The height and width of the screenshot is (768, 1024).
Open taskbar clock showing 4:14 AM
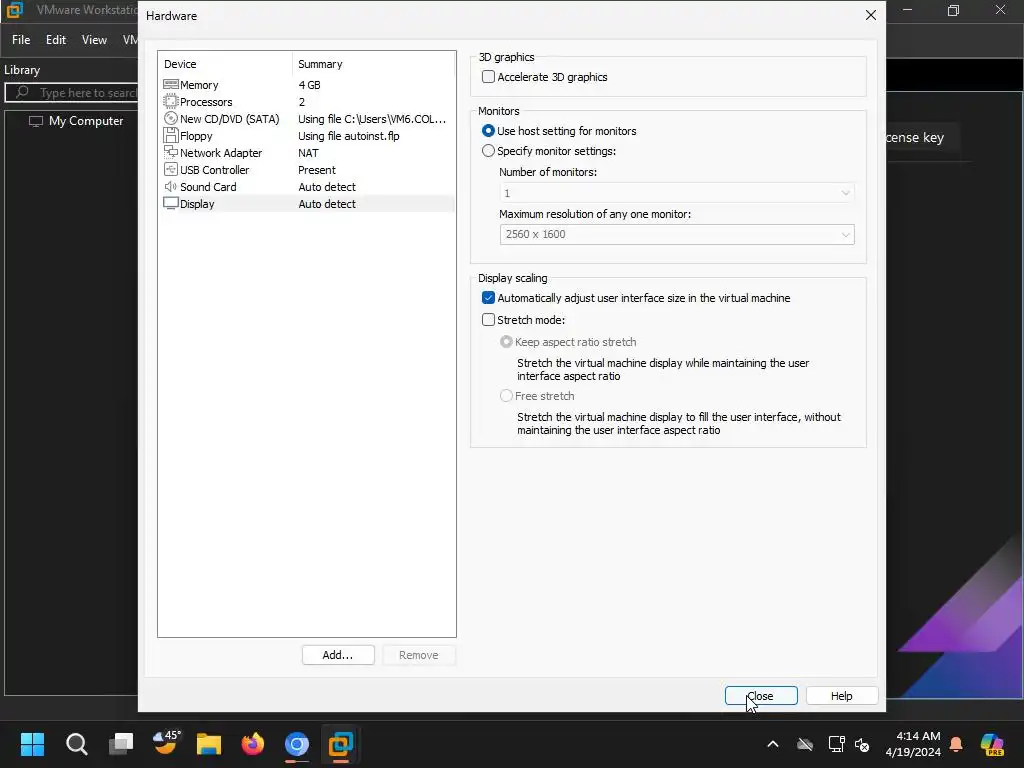point(913,744)
